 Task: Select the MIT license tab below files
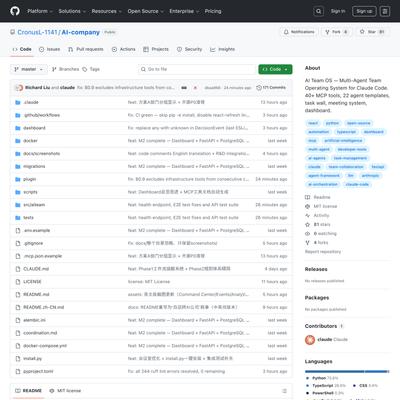coord(65,391)
